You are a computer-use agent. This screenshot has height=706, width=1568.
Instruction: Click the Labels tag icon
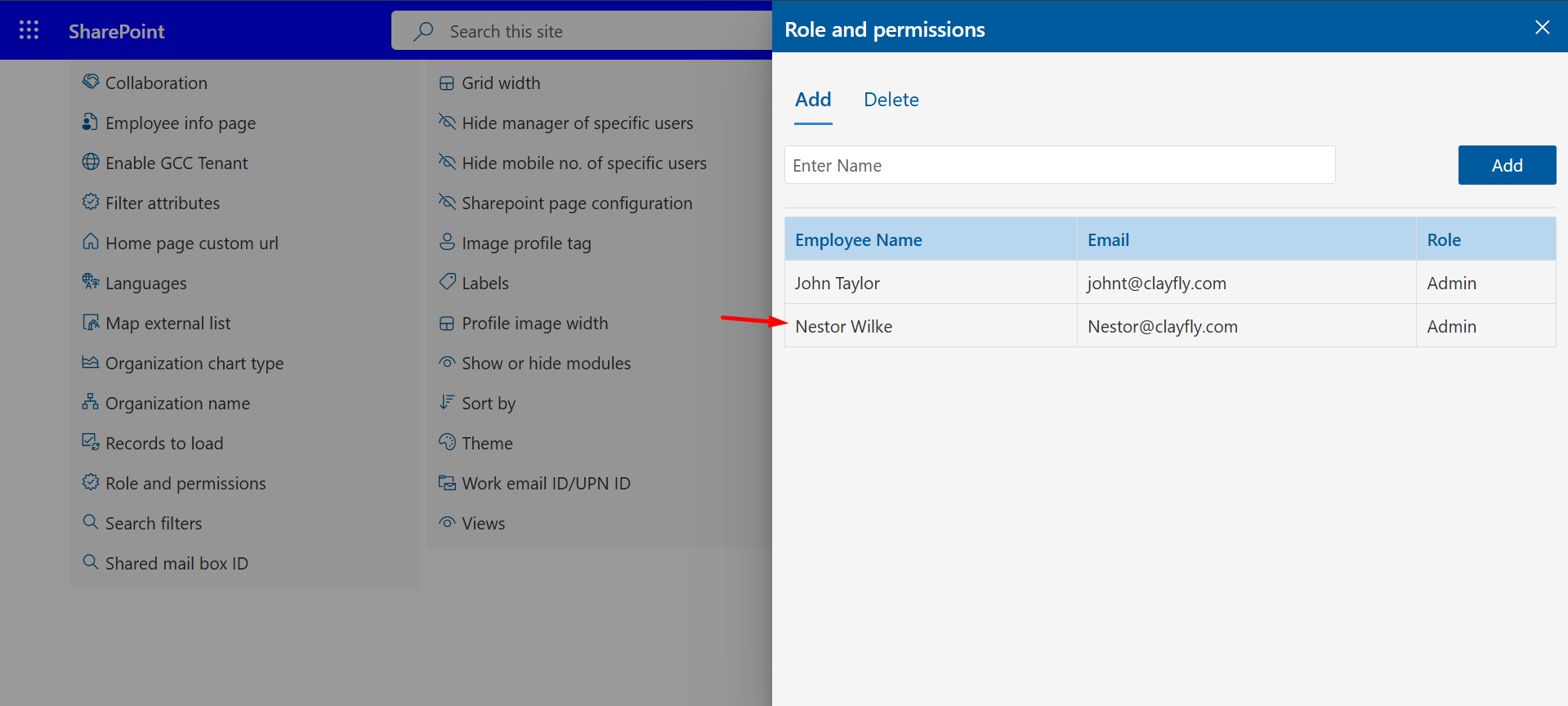pyautogui.click(x=447, y=282)
